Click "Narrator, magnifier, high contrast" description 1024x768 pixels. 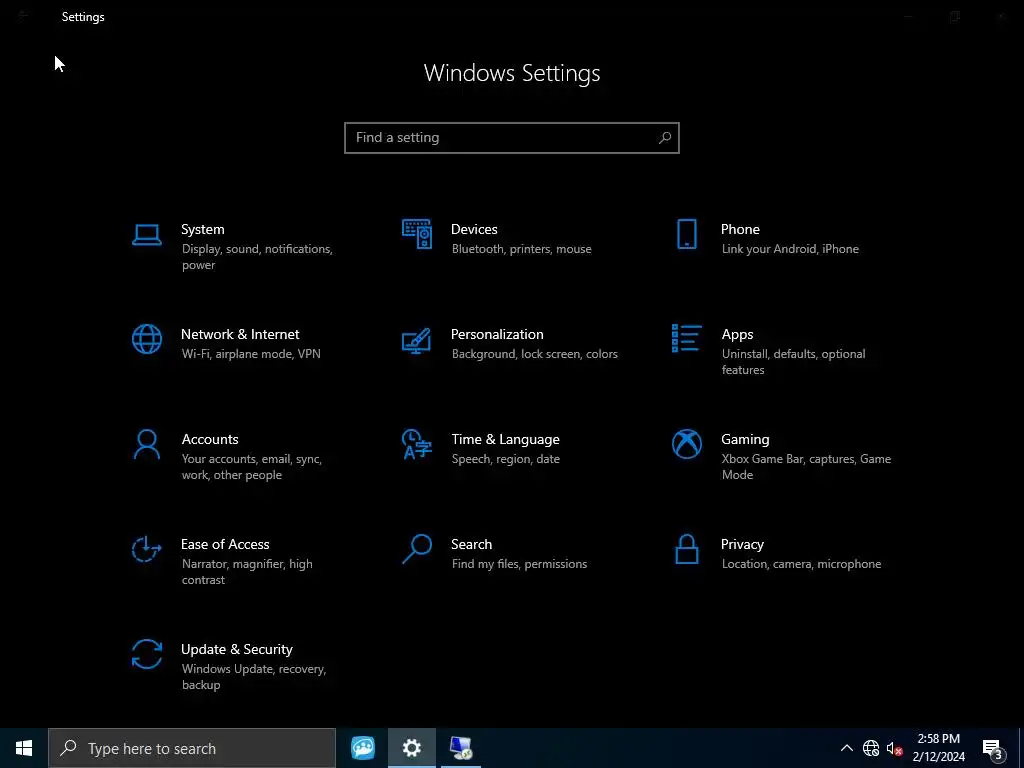tap(247, 572)
